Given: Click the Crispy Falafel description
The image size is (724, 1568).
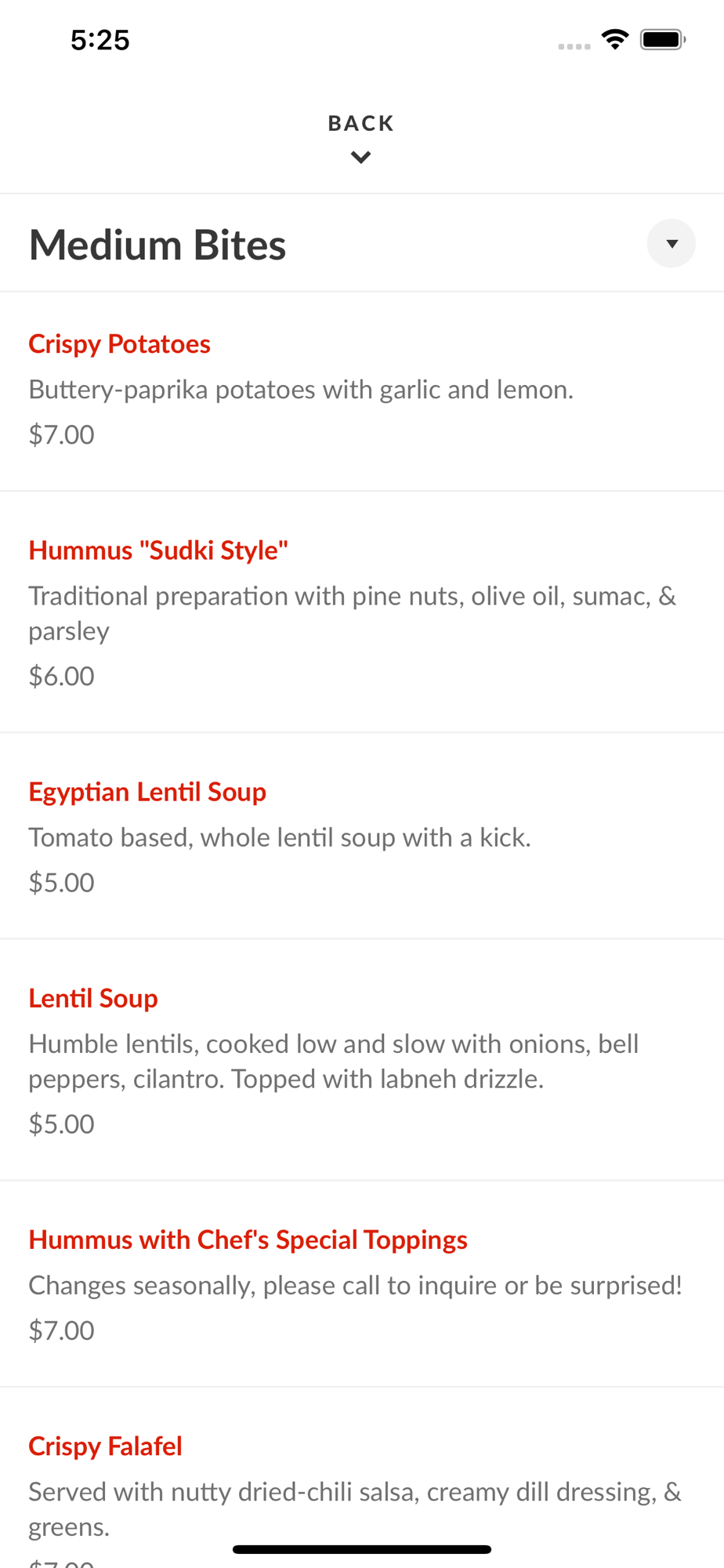Looking at the screenshot, I should 355,1509.
